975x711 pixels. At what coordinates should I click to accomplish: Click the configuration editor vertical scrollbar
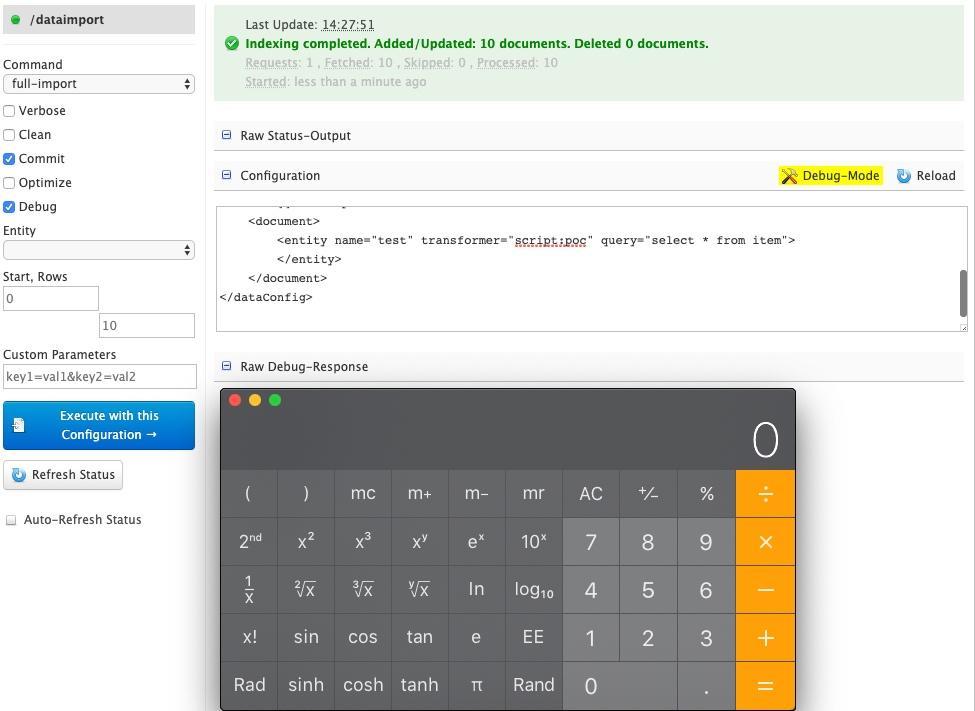coord(963,292)
